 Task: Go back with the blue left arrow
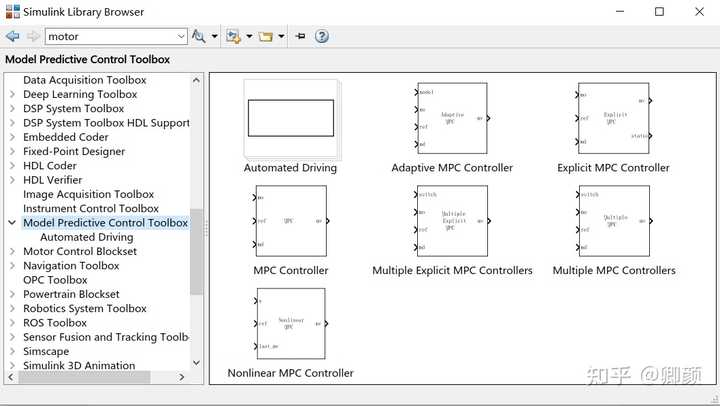pos(12,36)
